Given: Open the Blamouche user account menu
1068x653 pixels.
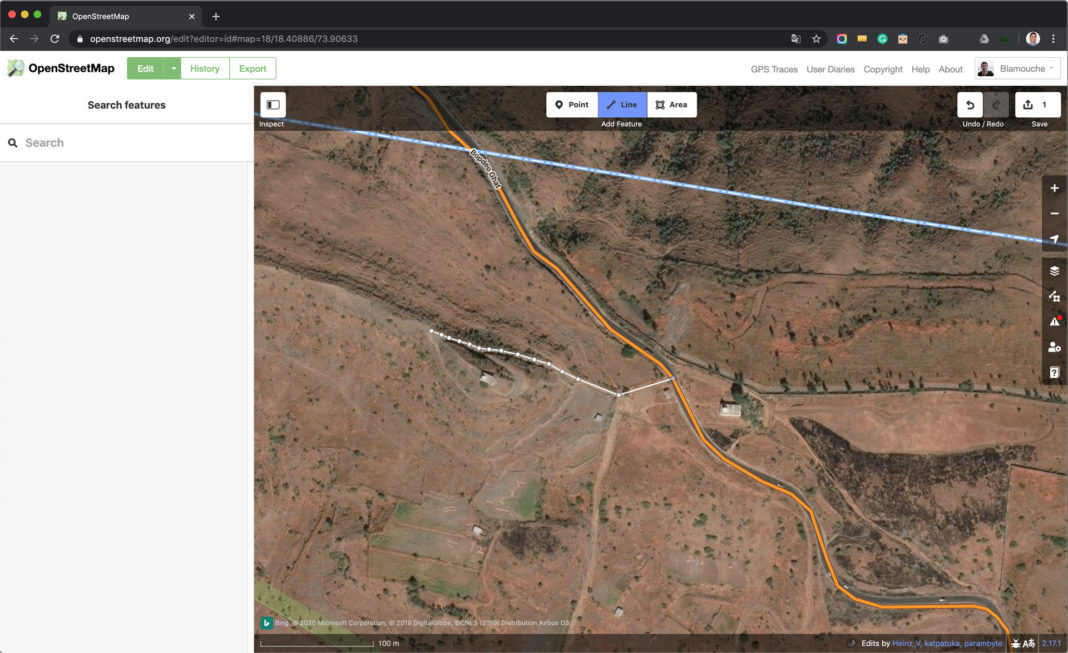Looking at the screenshot, I should pyautogui.click(x=1016, y=68).
